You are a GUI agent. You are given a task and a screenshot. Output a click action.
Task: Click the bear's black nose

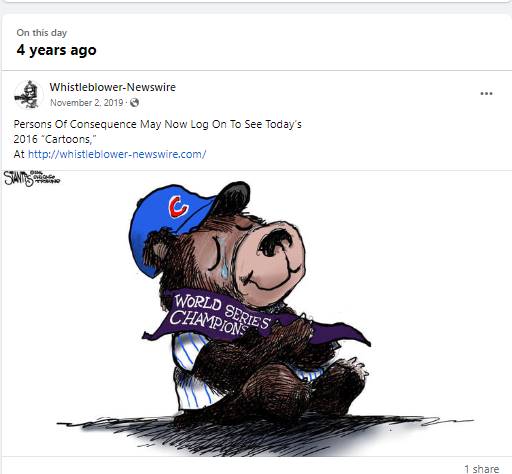276,242
